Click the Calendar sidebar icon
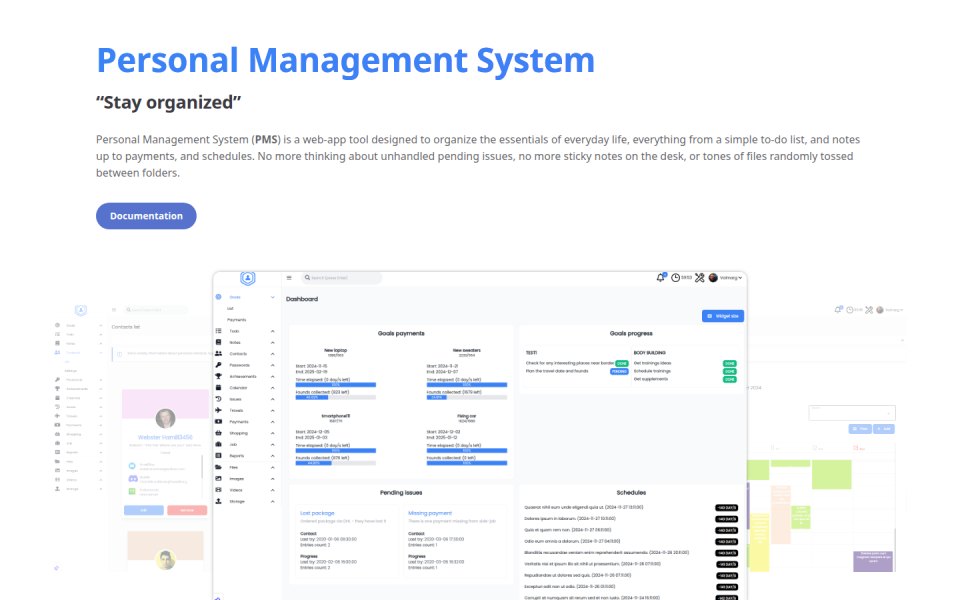 [218, 388]
